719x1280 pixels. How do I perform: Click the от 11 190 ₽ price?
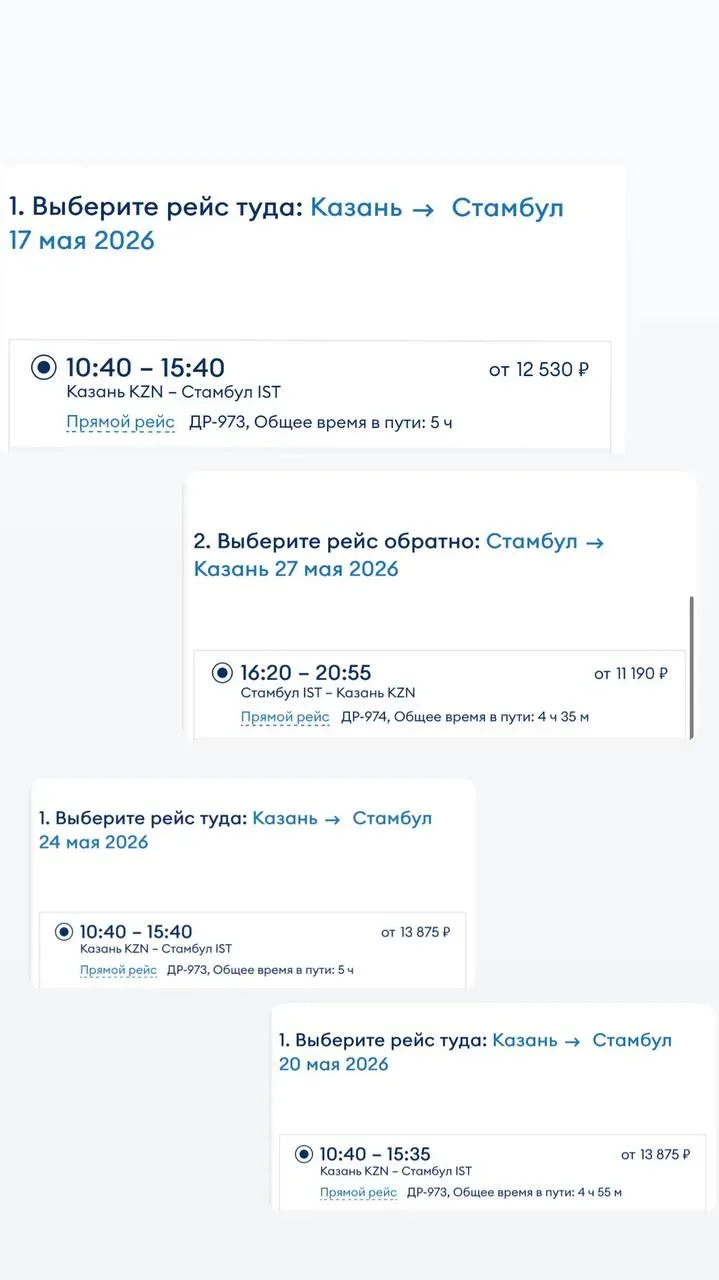tap(630, 674)
